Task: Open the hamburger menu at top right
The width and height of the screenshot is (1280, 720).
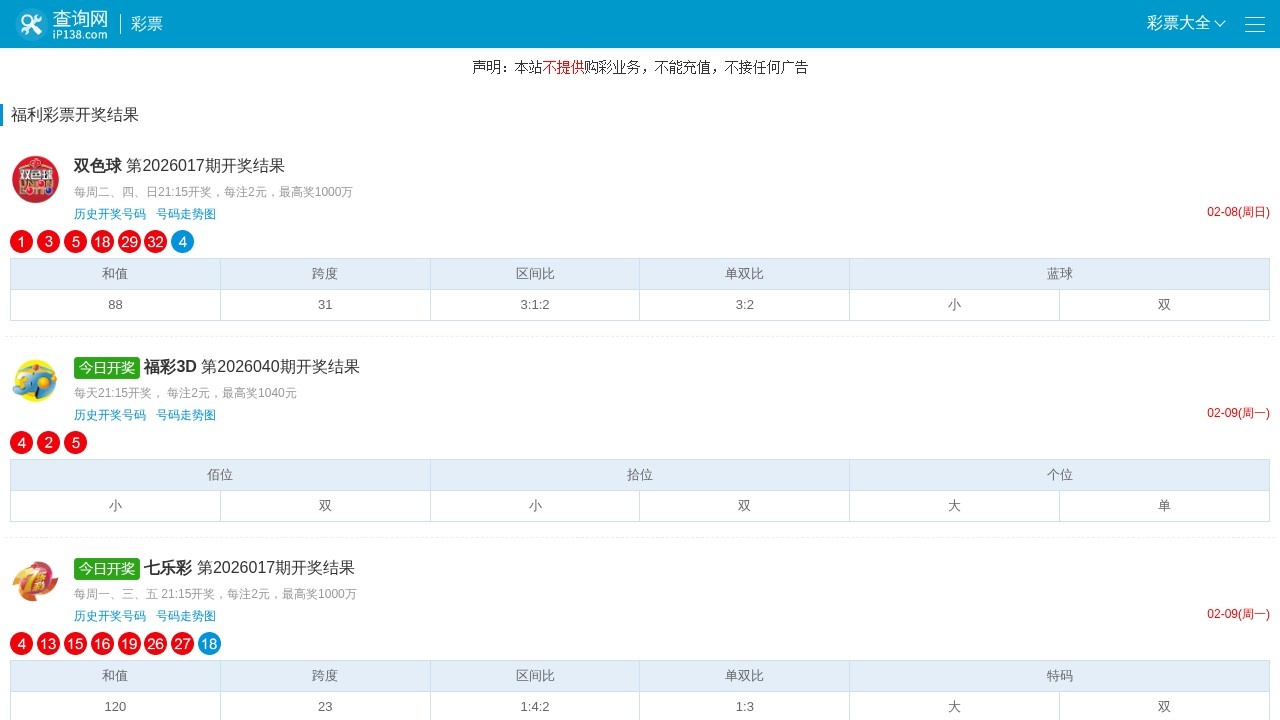Action: (x=1255, y=24)
